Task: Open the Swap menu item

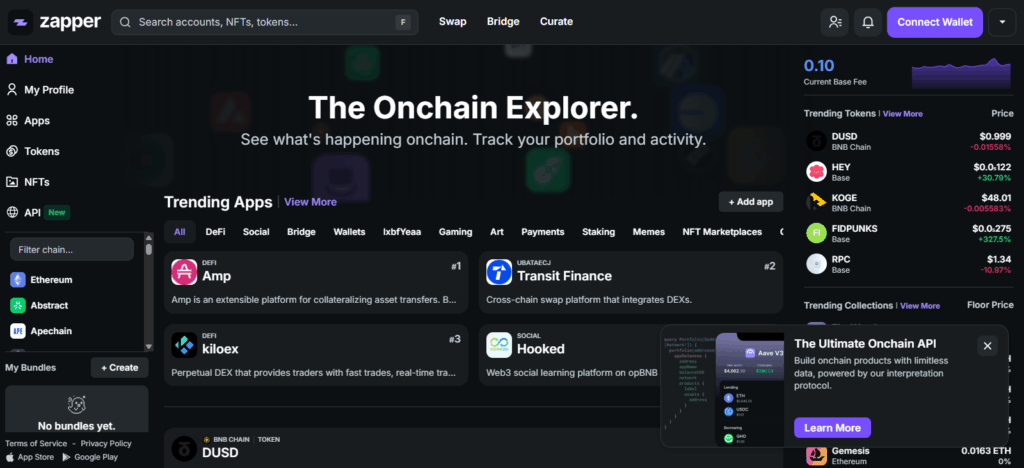Action: (x=452, y=21)
